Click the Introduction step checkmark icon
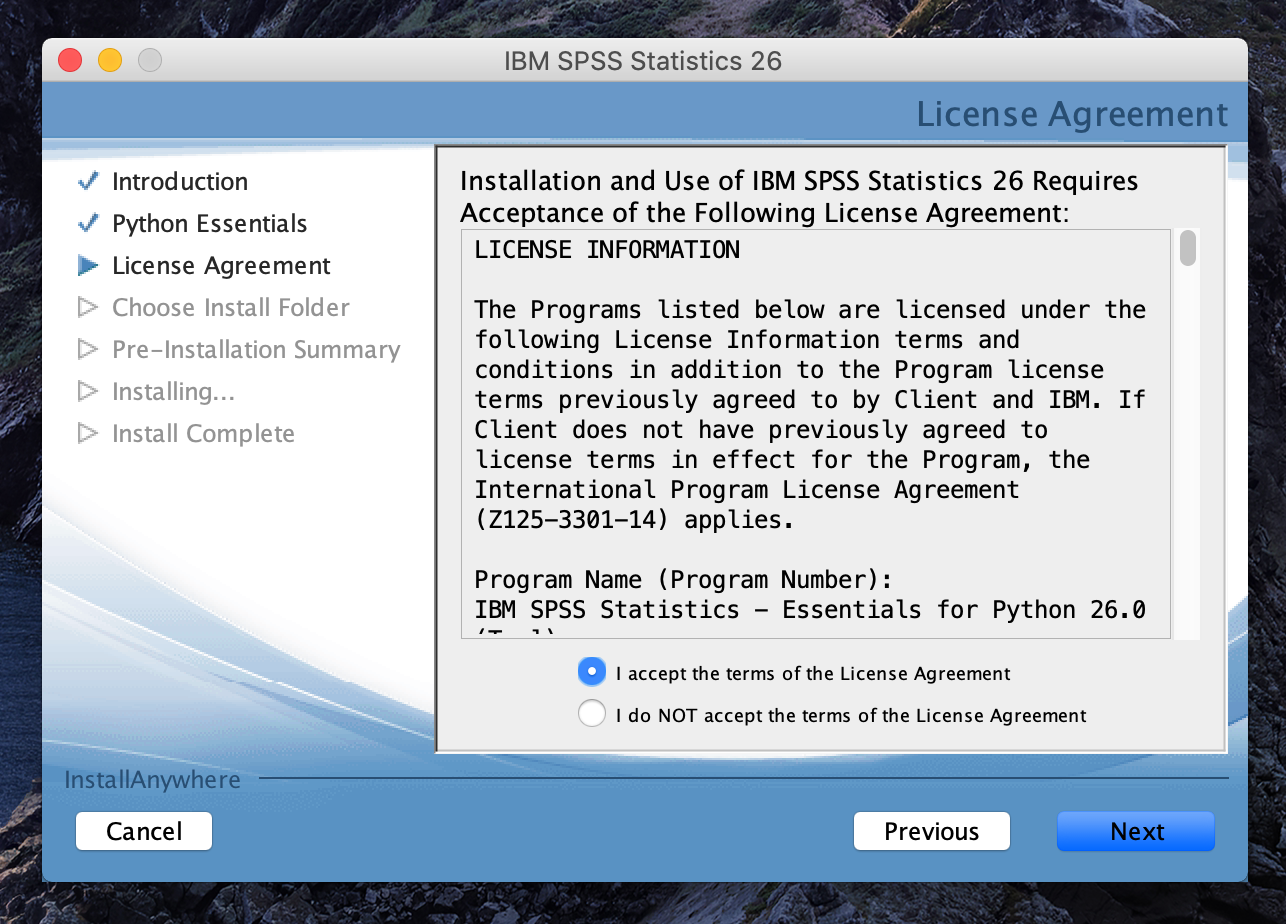Screen dimensions: 1286x924 88,181
